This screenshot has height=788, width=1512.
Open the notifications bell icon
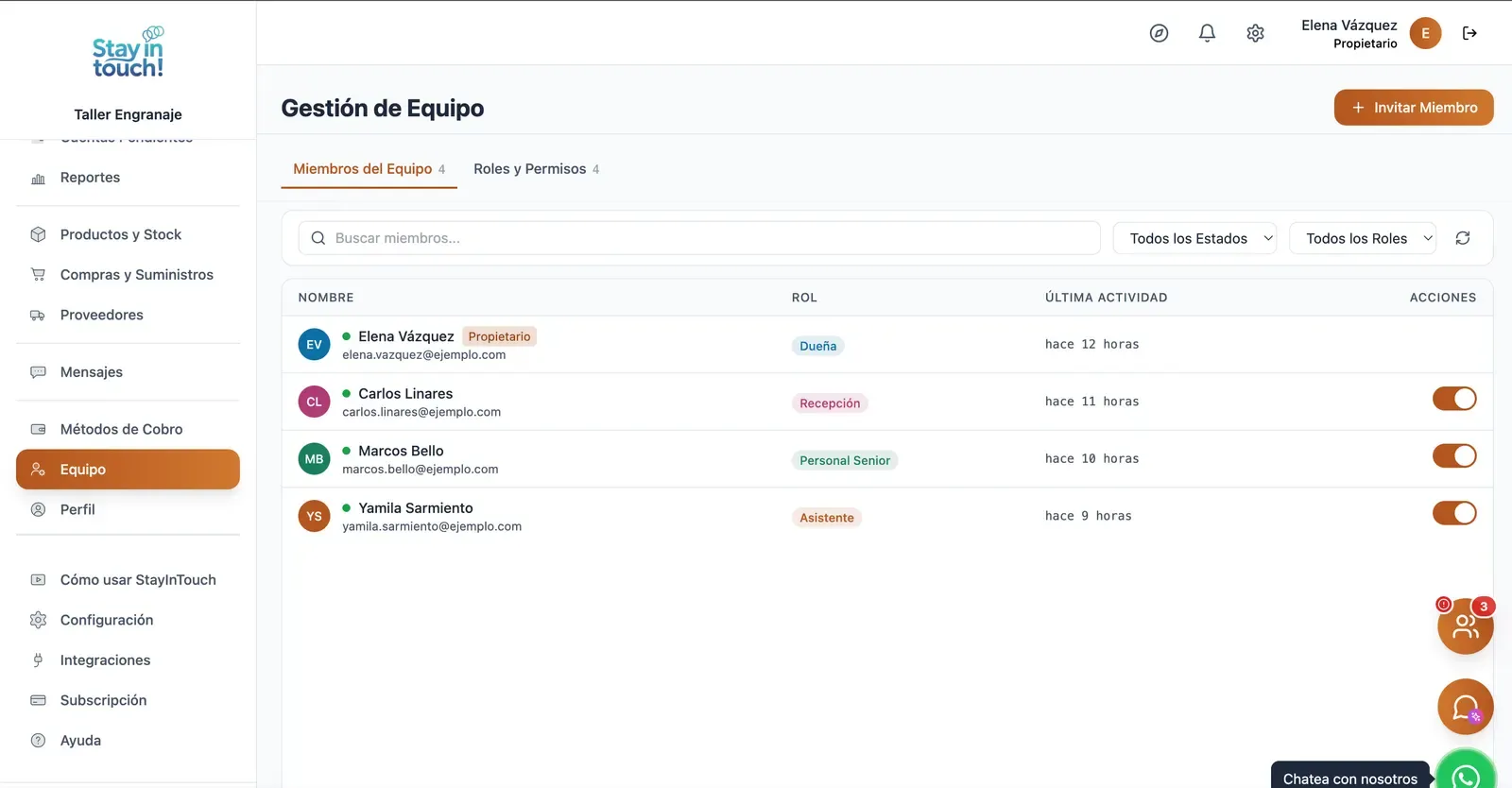[x=1207, y=33]
